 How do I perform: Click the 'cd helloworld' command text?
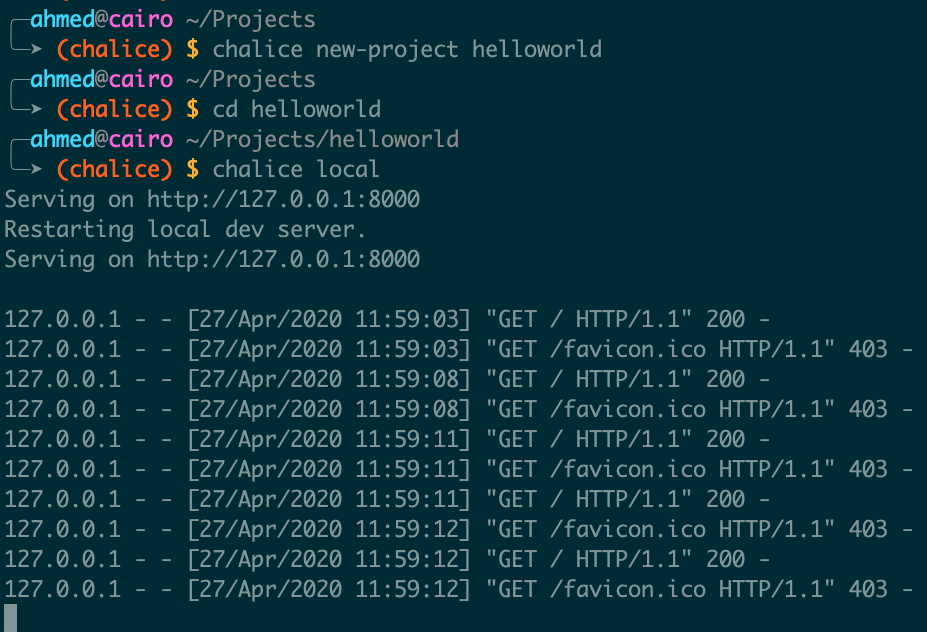[296, 109]
